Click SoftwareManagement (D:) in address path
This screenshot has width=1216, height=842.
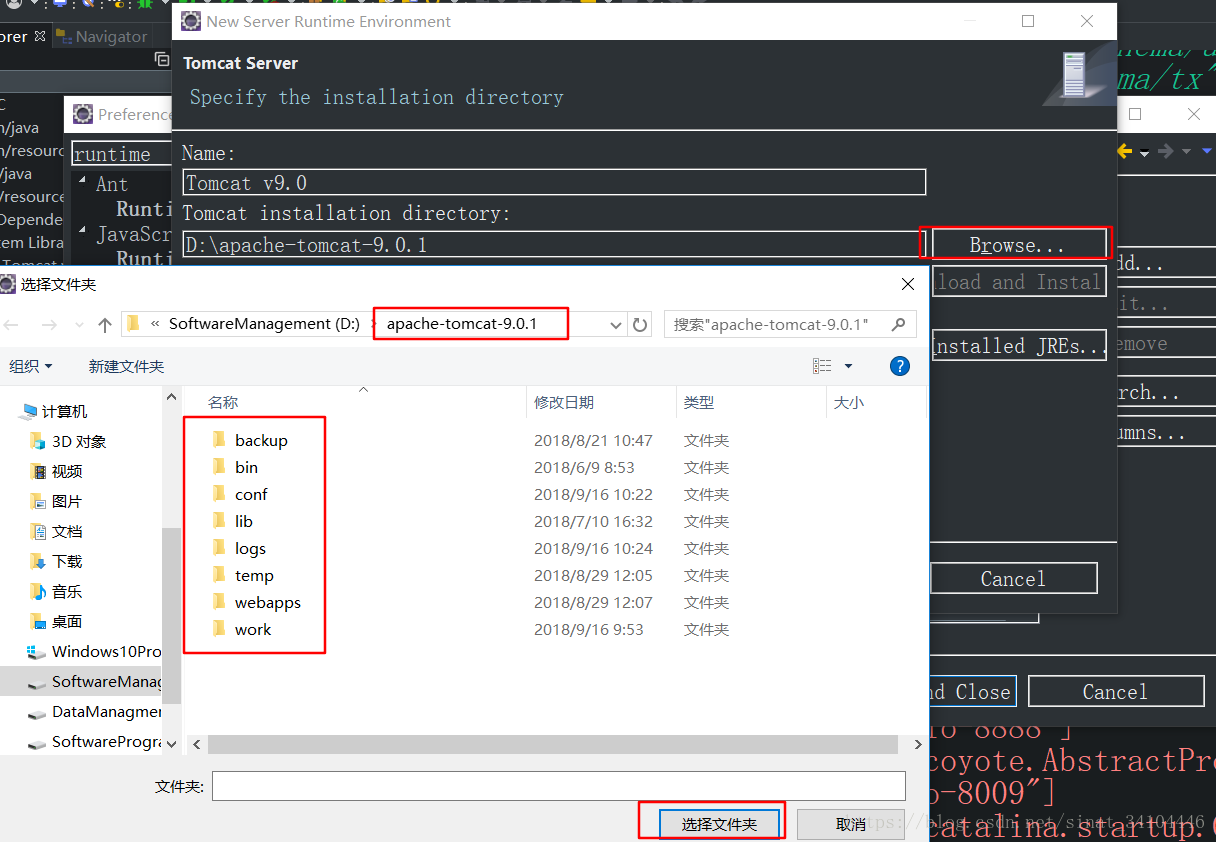264,324
